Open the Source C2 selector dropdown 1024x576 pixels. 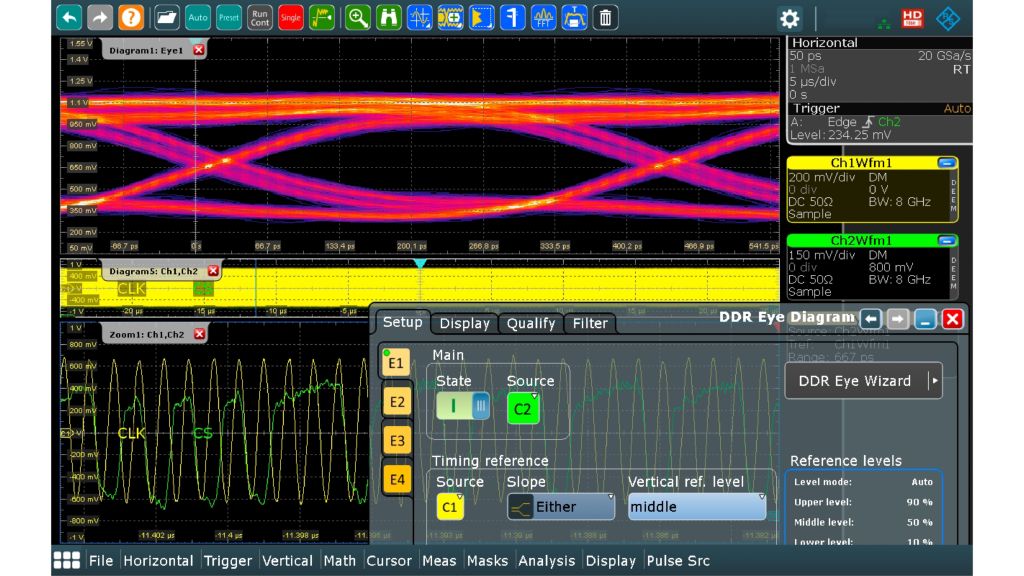524,409
